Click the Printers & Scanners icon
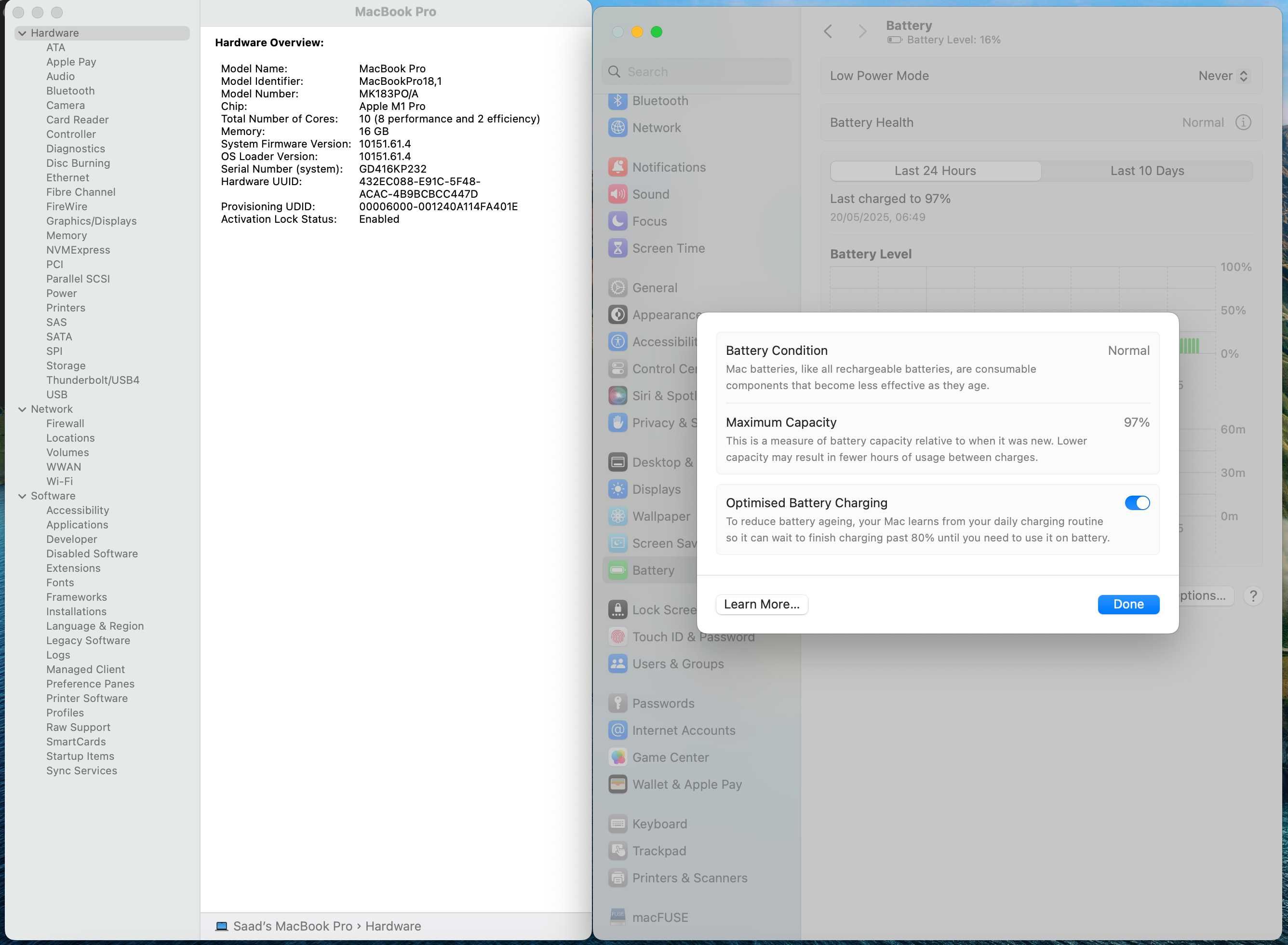1288x945 pixels. coord(617,877)
